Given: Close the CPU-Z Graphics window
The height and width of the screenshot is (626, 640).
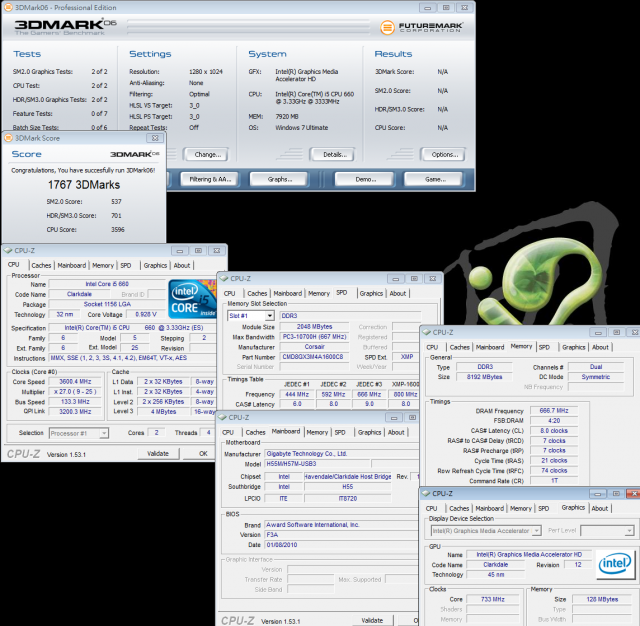Looking at the screenshot, I should [633, 494].
